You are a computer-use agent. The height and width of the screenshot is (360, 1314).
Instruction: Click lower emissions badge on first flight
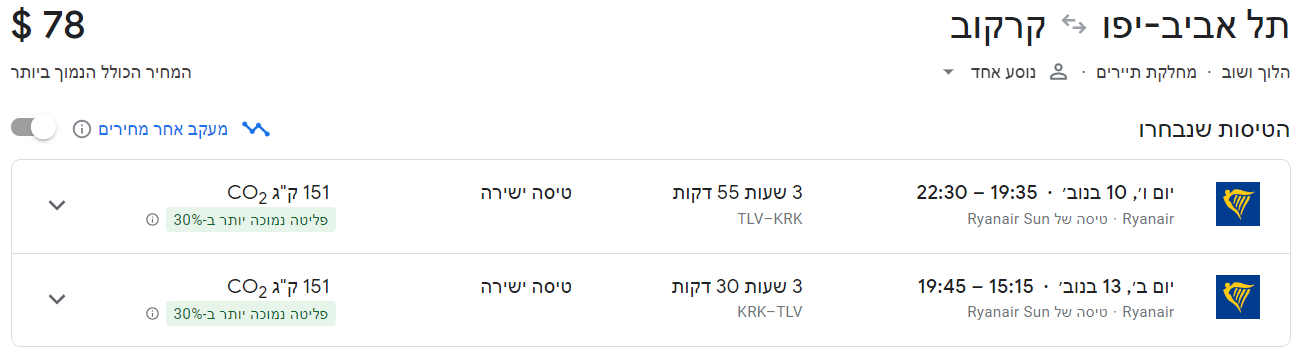[250, 219]
